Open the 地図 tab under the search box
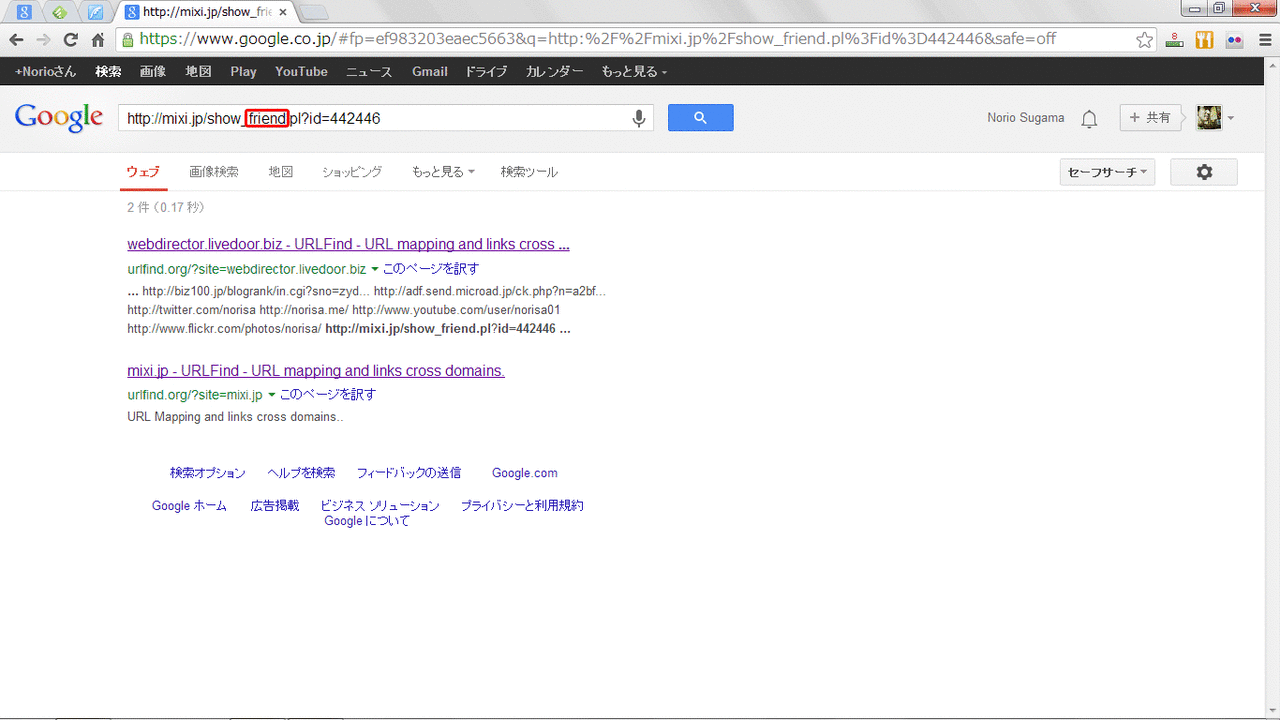This screenshot has width=1280, height=720. click(x=281, y=172)
